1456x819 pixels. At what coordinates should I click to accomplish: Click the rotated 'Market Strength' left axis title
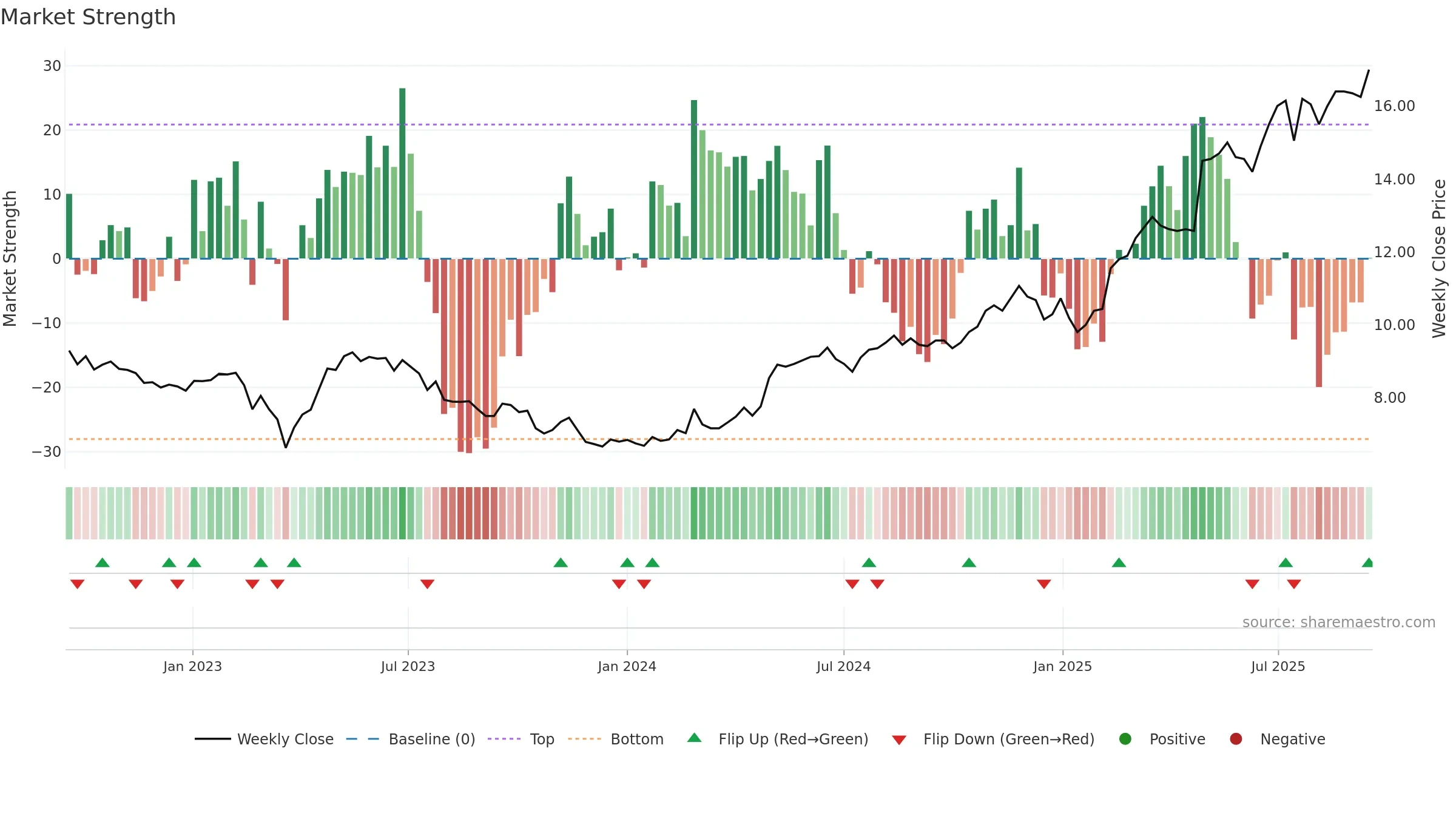click(10, 258)
